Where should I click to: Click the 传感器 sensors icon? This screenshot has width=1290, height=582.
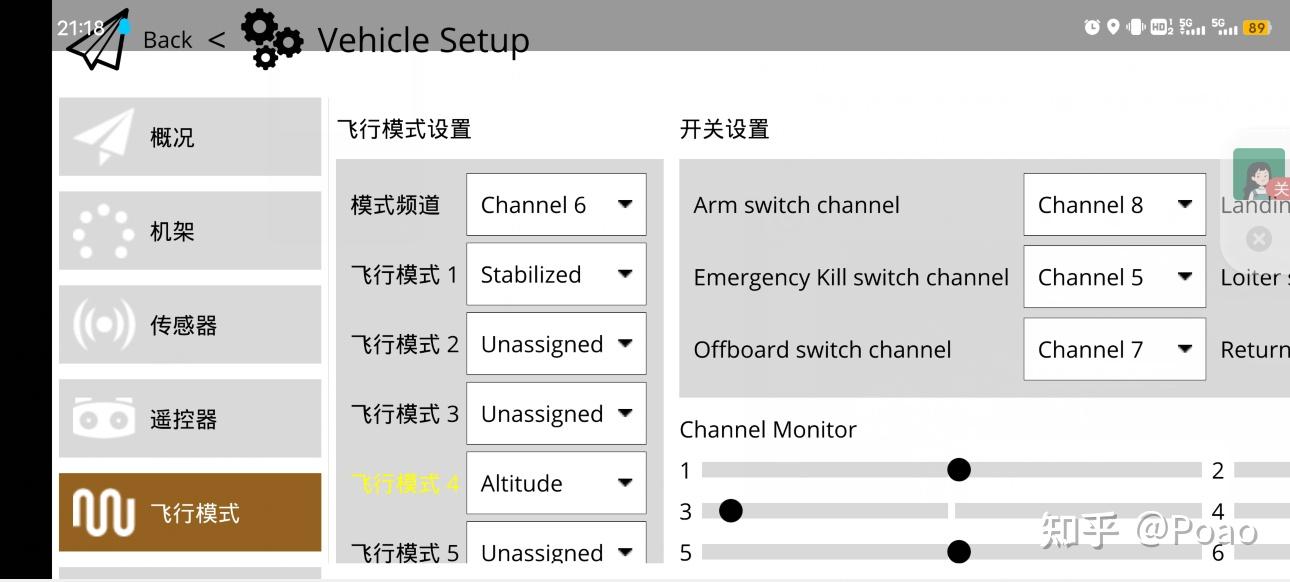tap(103, 325)
